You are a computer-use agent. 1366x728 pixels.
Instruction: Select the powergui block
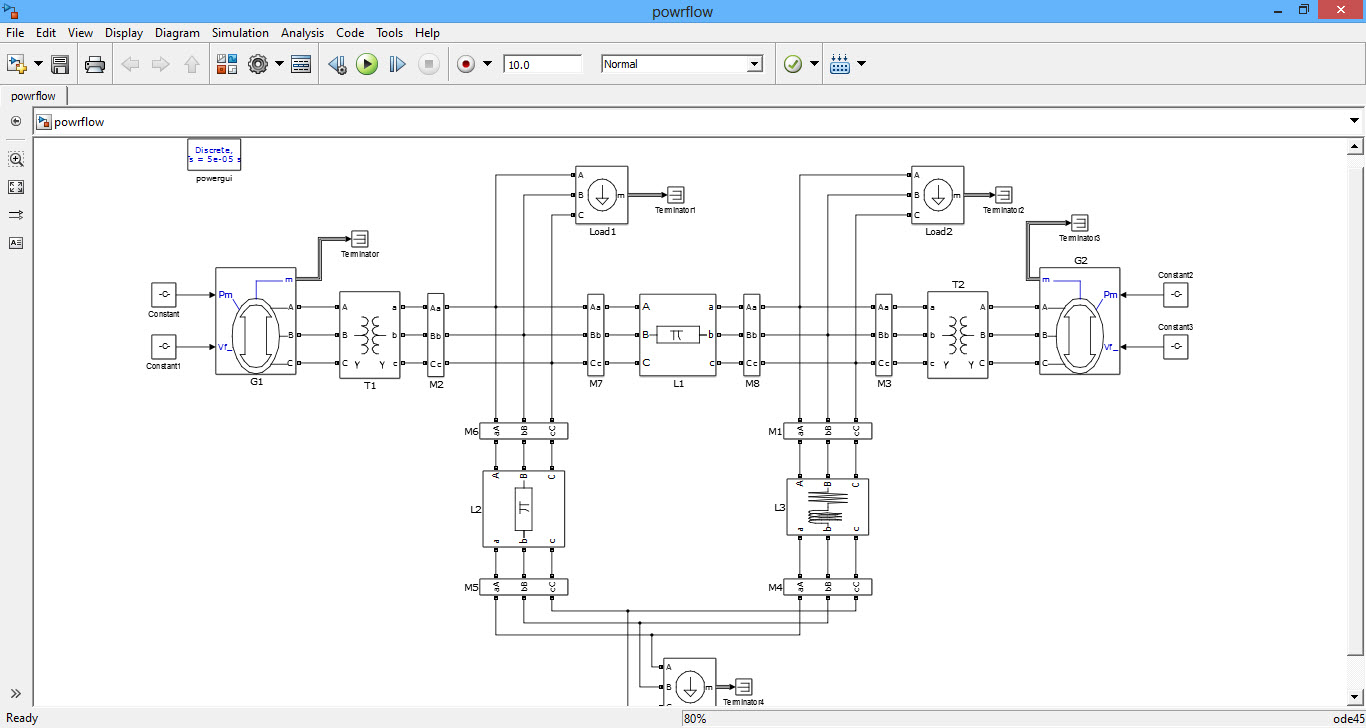pyautogui.click(x=214, y=155)
